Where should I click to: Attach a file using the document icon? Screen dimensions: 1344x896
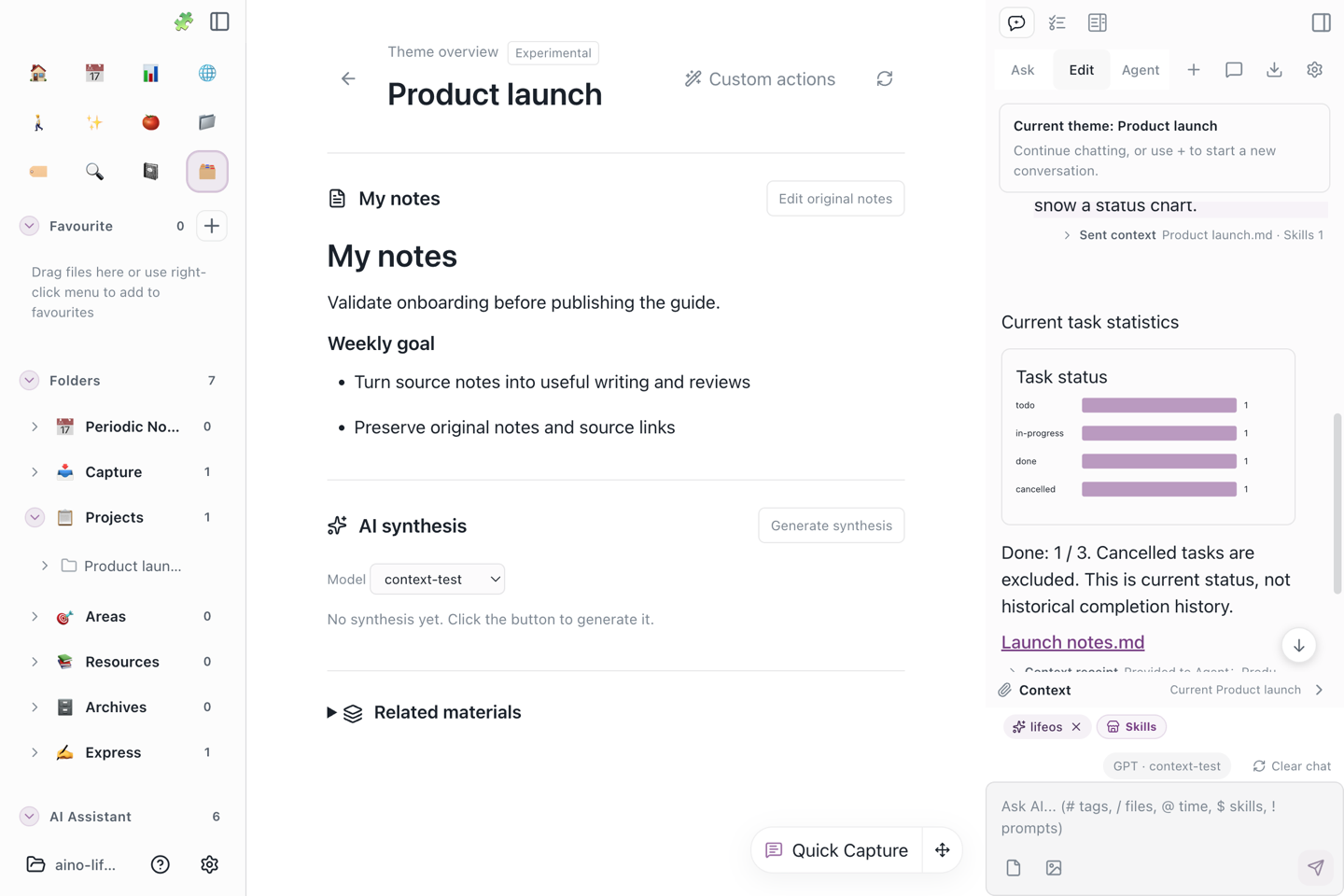point(1014,868)
